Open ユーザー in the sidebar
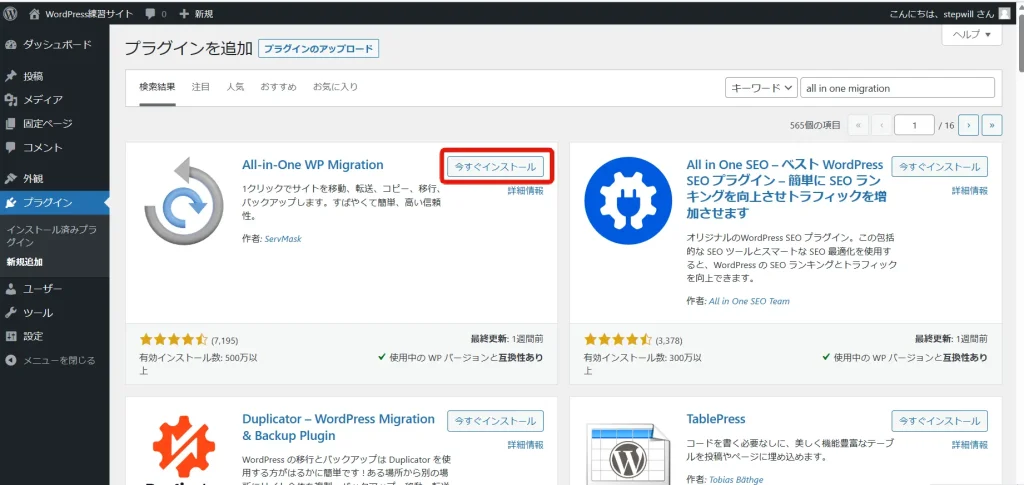 click(x=55, y=289)
